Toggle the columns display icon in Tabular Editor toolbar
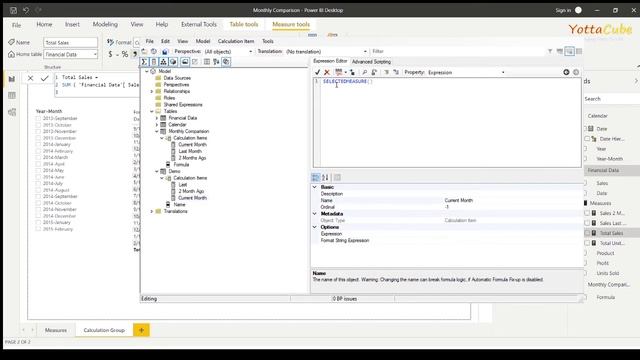The image size is (640, 360). click(154, 62)
